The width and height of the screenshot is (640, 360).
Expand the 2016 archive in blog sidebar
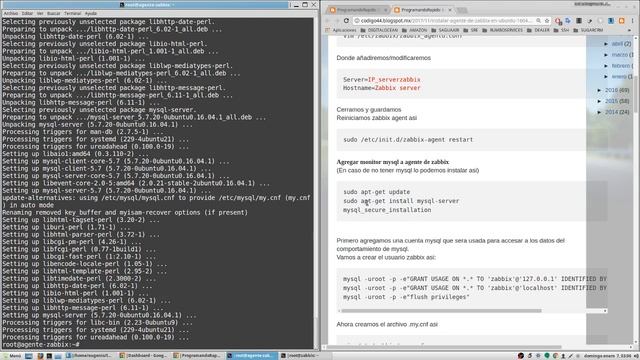click(x=599, y=90)
